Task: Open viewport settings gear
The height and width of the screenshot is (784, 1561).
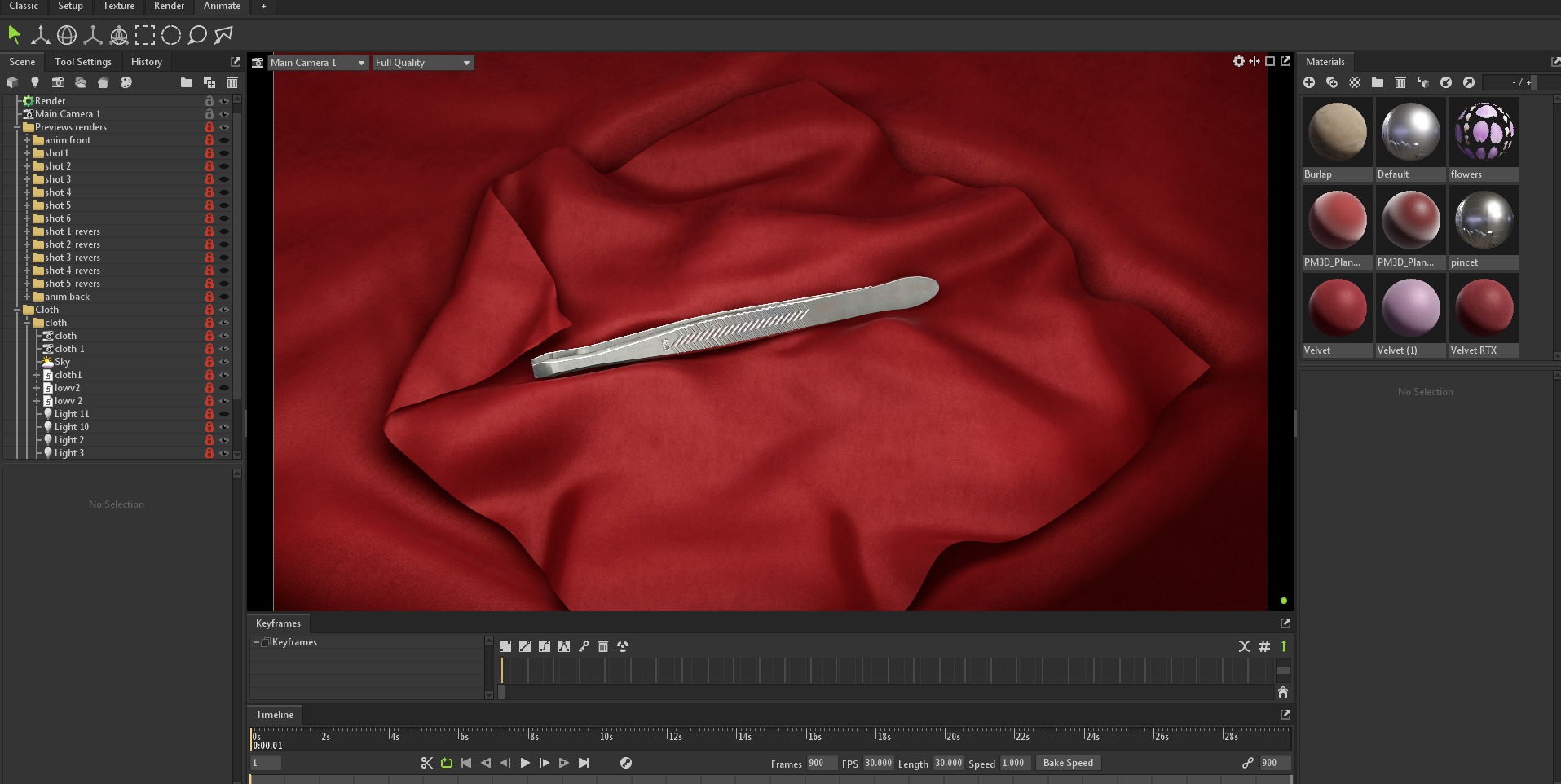Action: [1239, 61]
